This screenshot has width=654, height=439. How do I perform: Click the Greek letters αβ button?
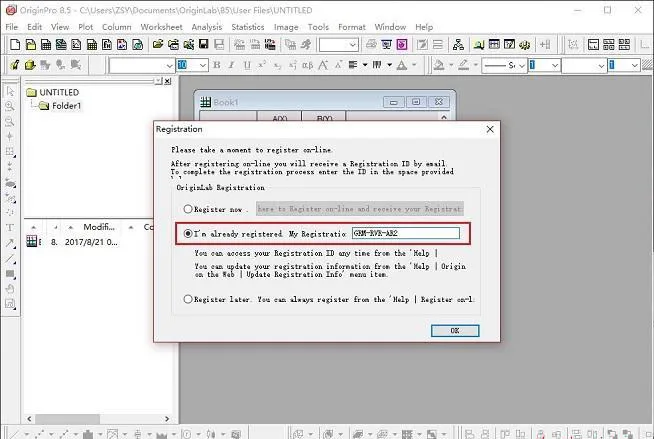[x=307, y=65]
